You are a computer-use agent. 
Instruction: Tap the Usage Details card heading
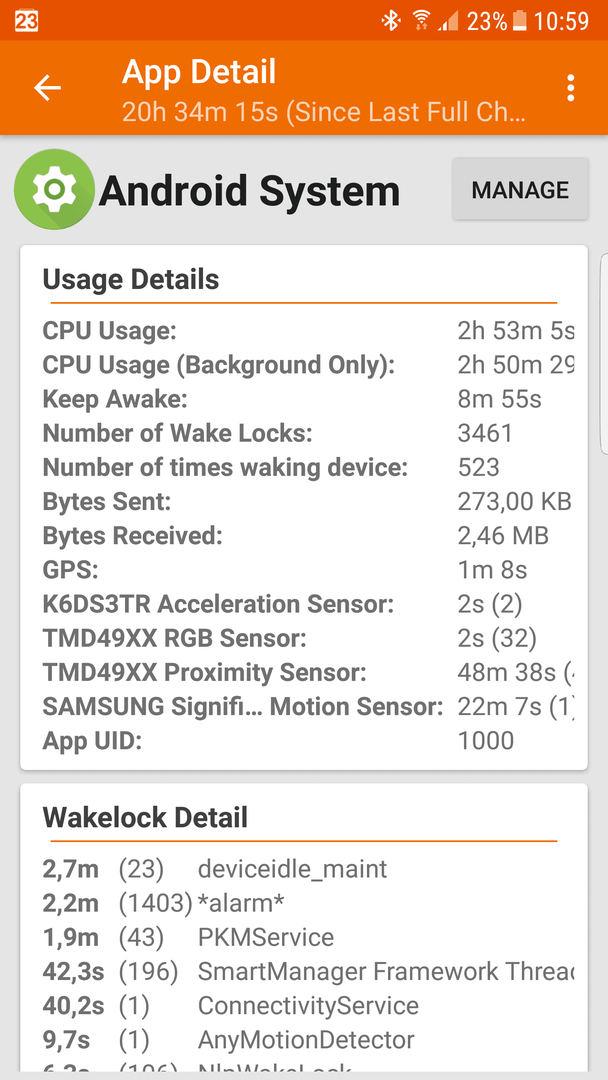[x=131, y=280]
